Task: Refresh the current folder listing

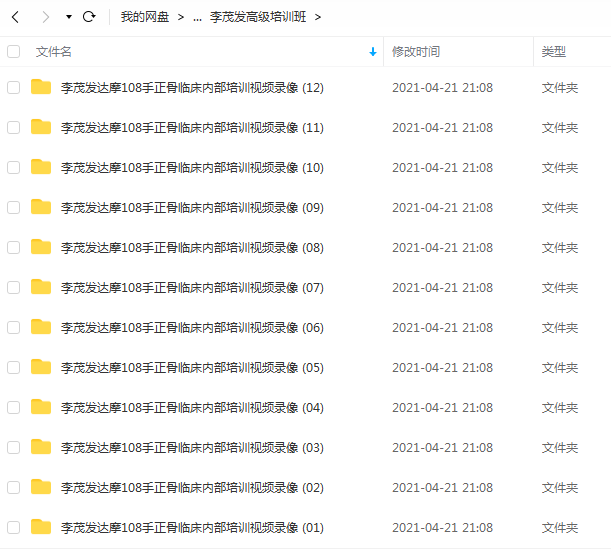Action: click(89, 17)
